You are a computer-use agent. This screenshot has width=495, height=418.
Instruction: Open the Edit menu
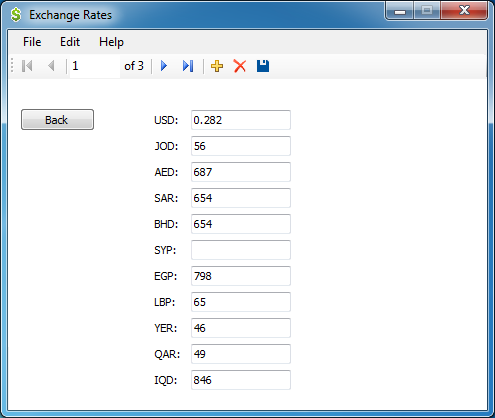(x=70, y=42)
